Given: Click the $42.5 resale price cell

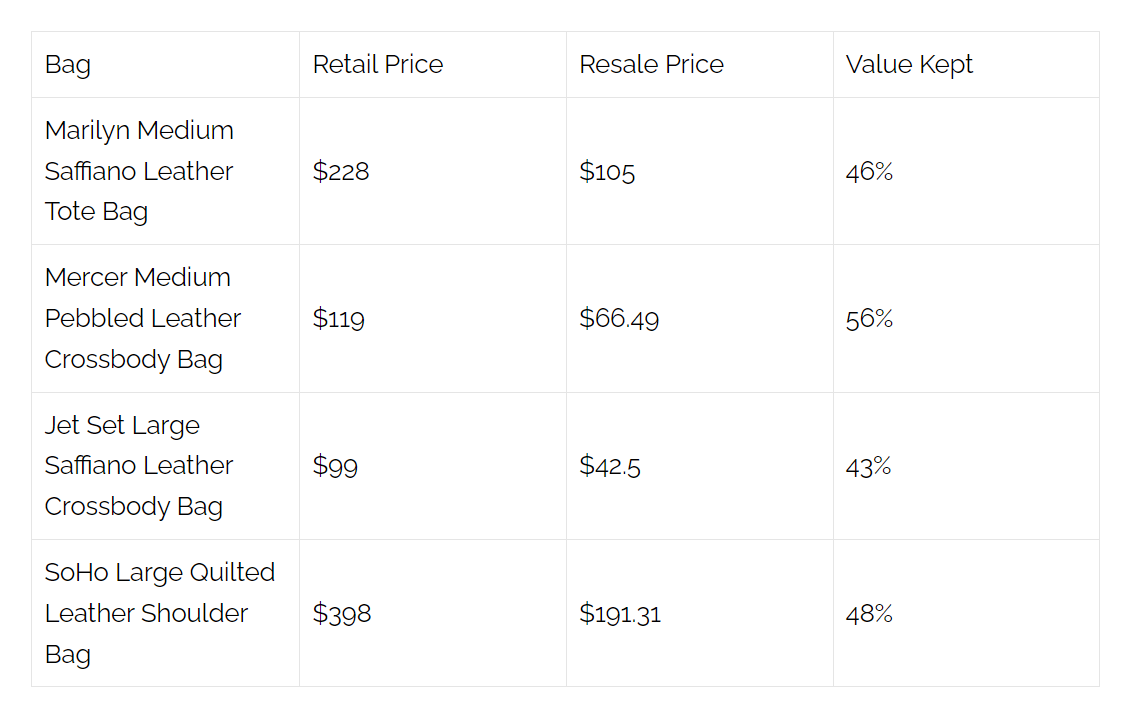Looking at the screenshot, I should [x=610, y=466].
